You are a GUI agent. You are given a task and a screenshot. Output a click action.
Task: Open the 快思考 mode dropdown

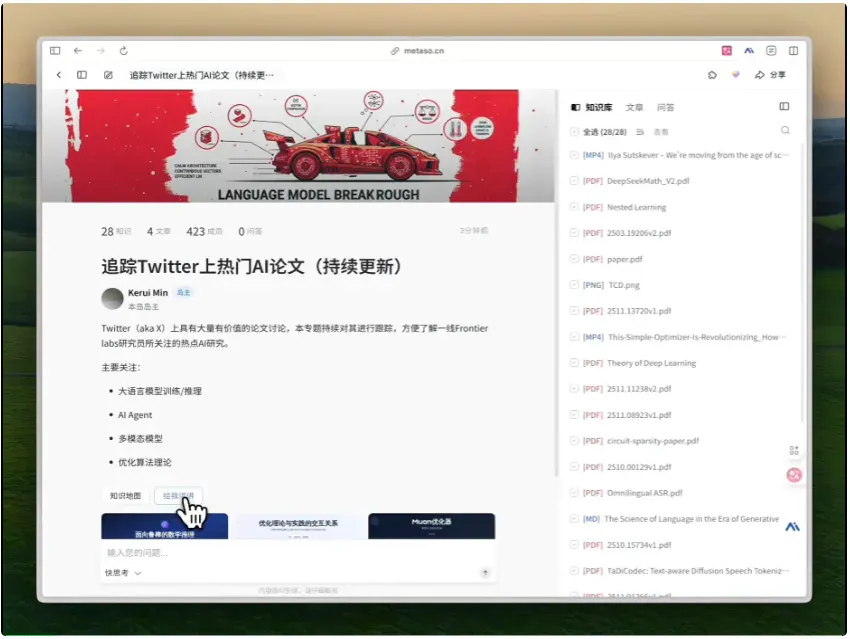point(123,573)
